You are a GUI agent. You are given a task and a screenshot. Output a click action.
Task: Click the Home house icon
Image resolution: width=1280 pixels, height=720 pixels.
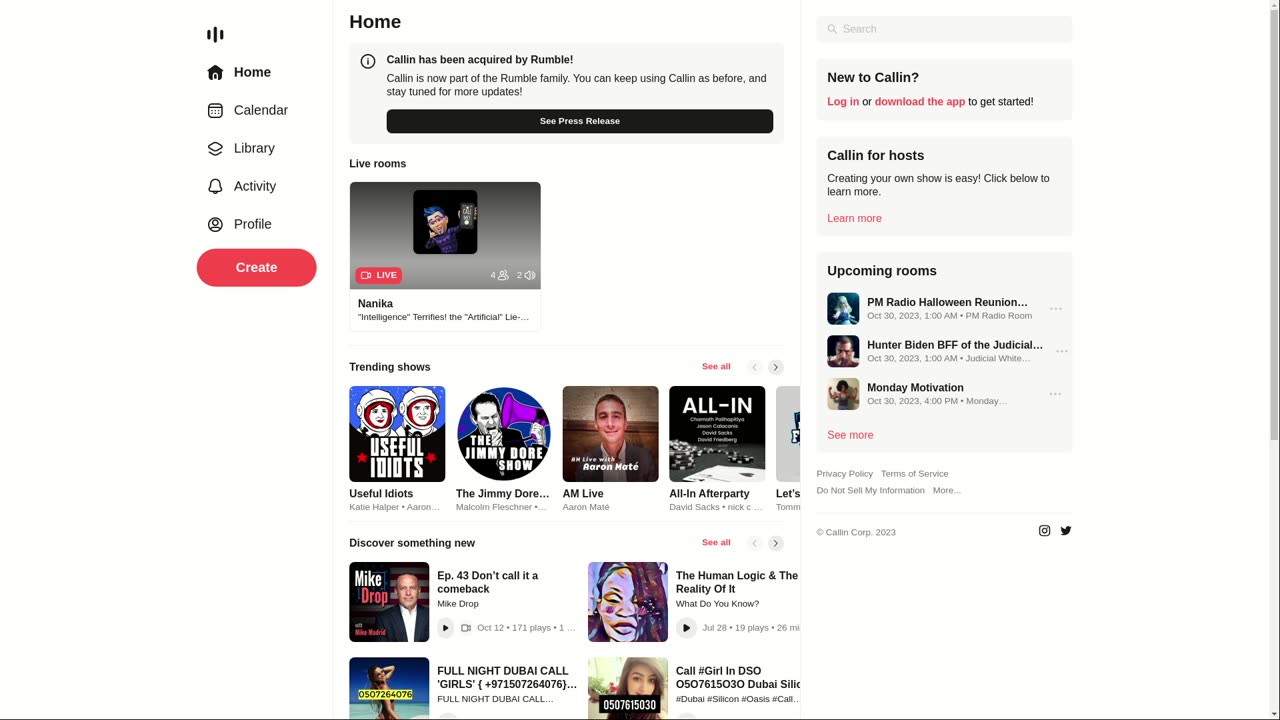215,72
